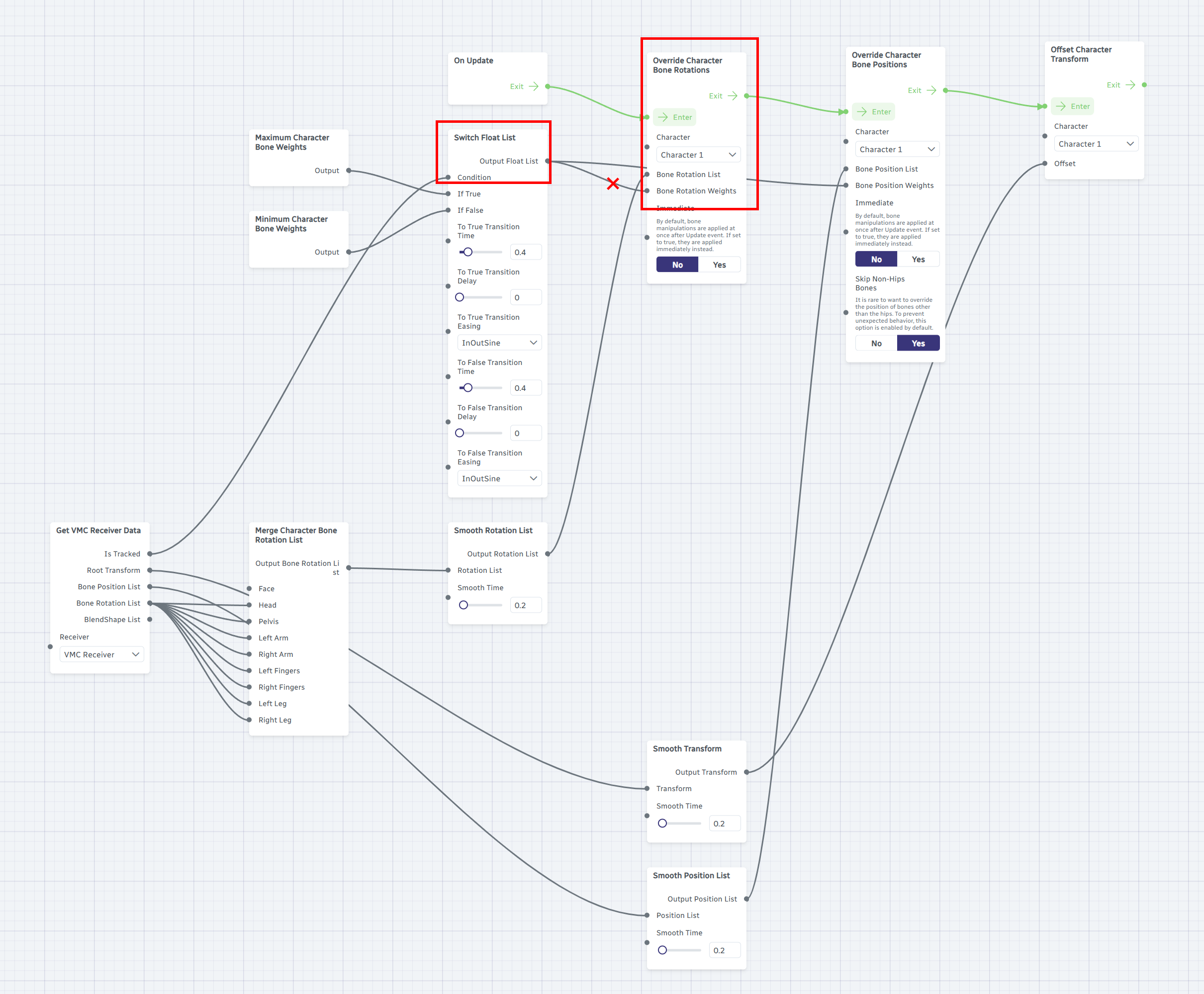The image size is (1204, 994).
Task: Open the To True Transition Easing InOutSine dropdown
Action: tap(499, 343)
